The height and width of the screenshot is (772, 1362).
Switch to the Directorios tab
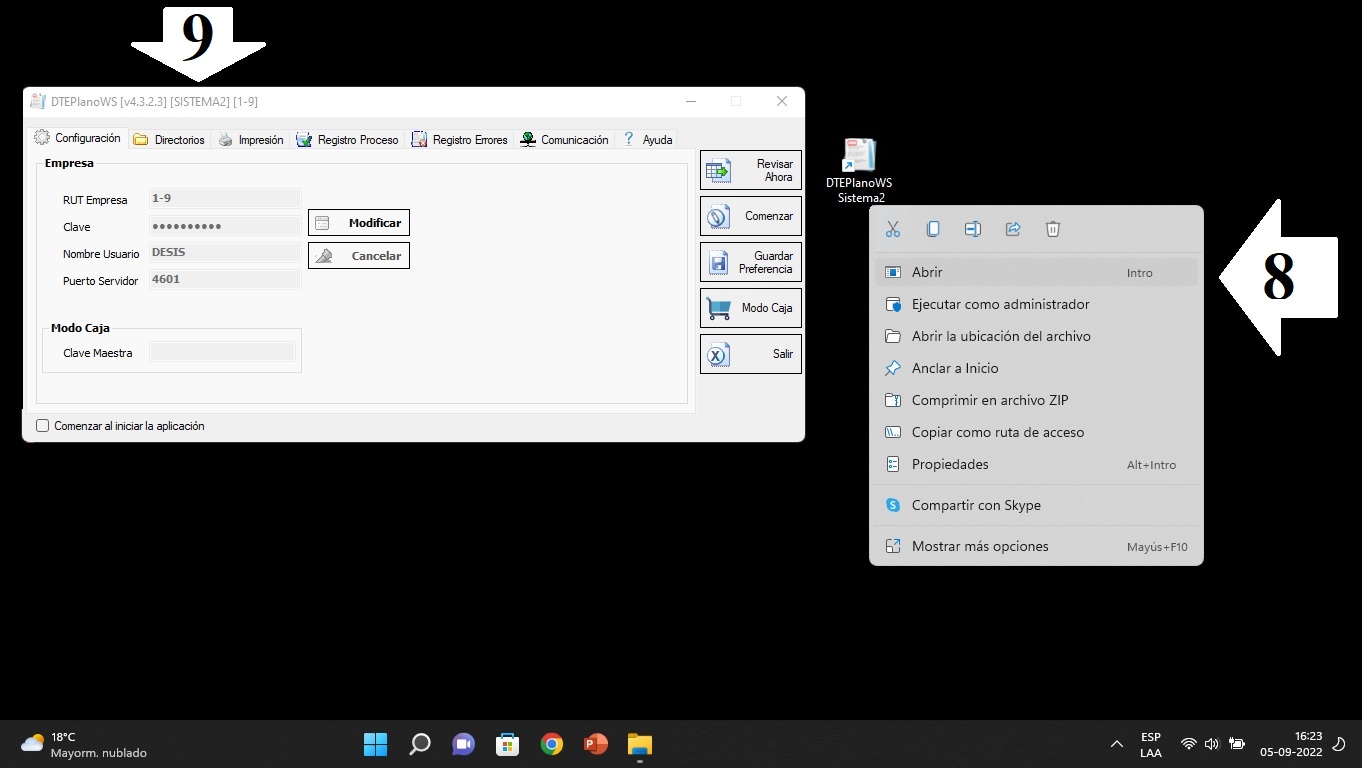169,140
